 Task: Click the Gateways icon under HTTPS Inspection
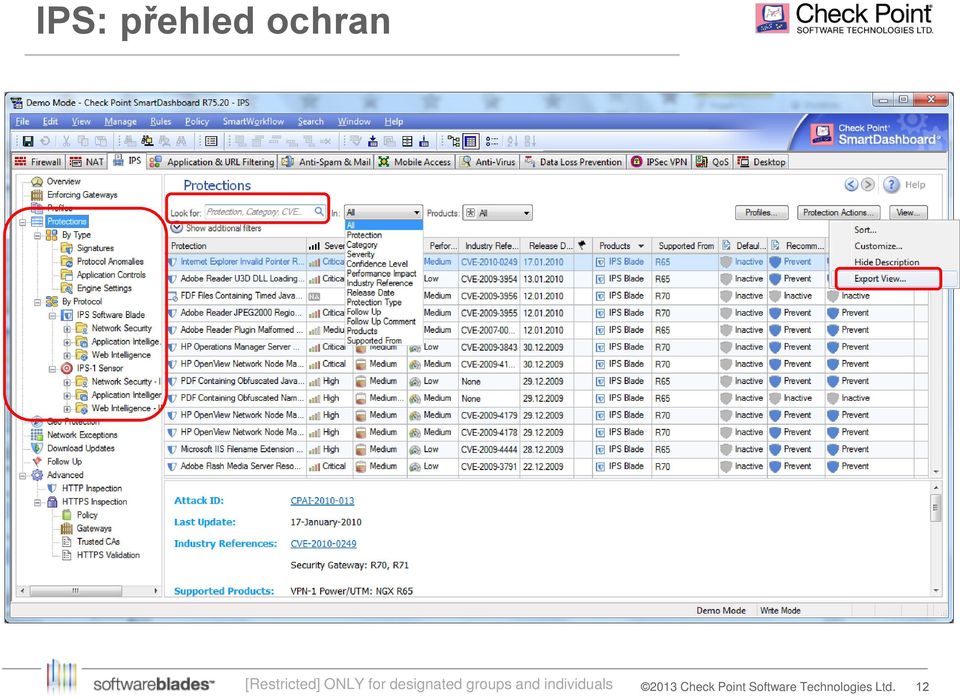pyautogui.click(x=67, y=528)
